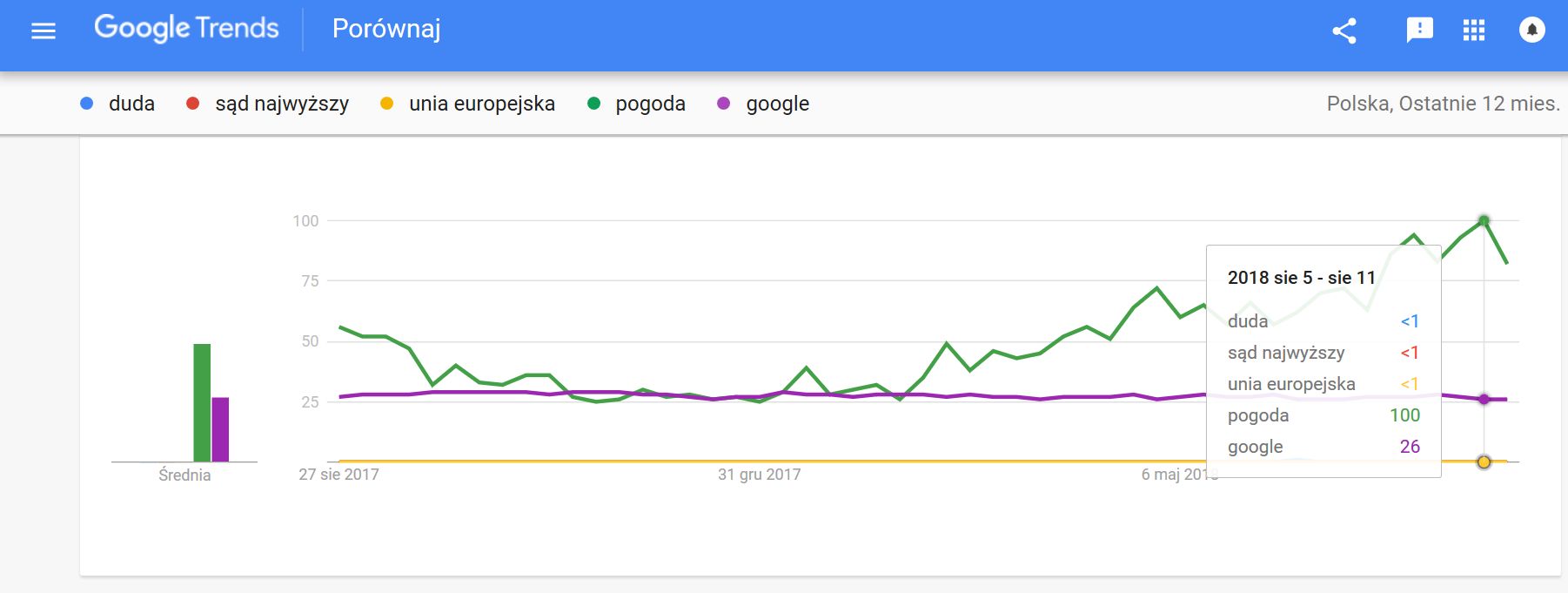Click the Google Trends logo
The image size is (1568, 593).
pos(186,29)
